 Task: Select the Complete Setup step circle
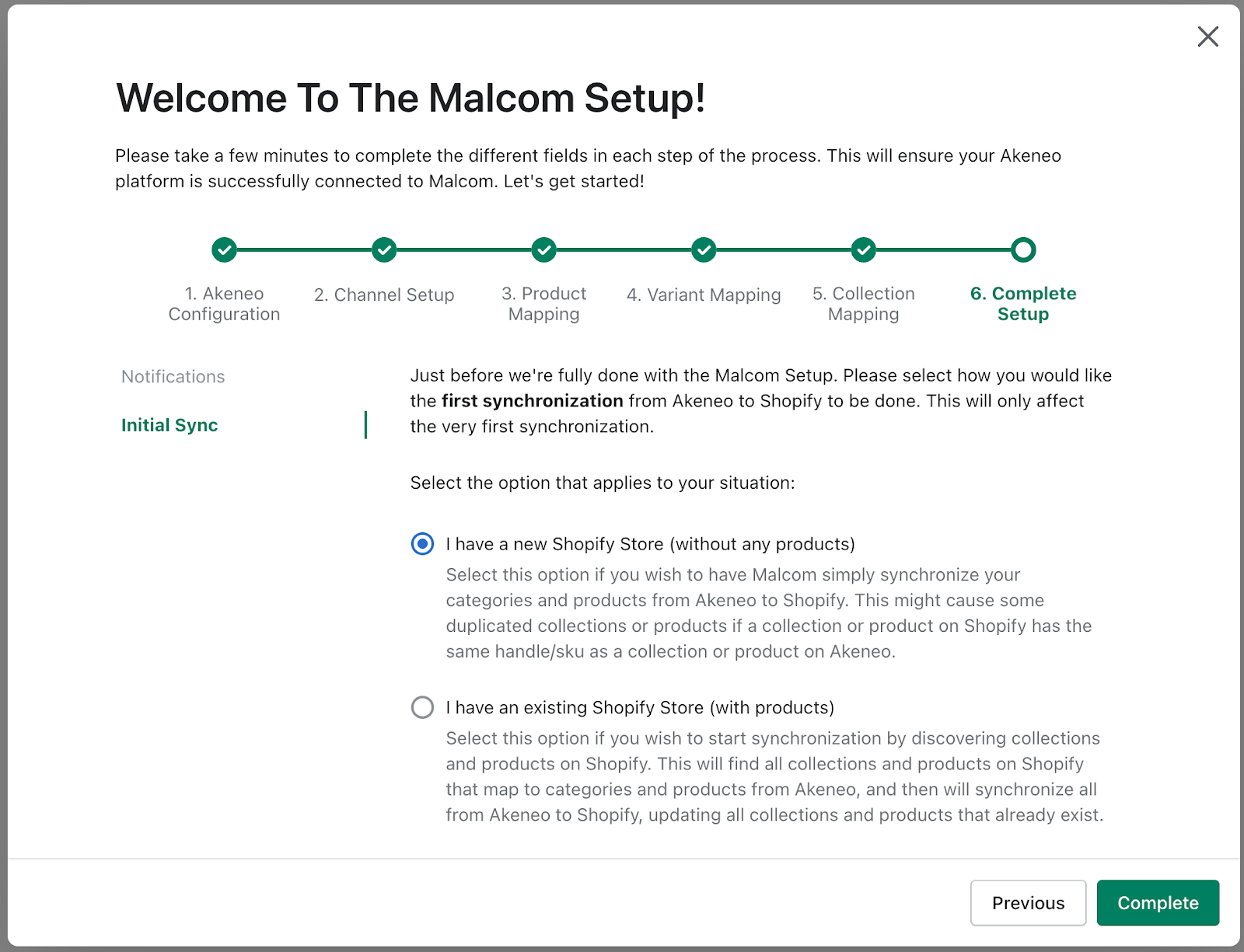[1023, 249]
